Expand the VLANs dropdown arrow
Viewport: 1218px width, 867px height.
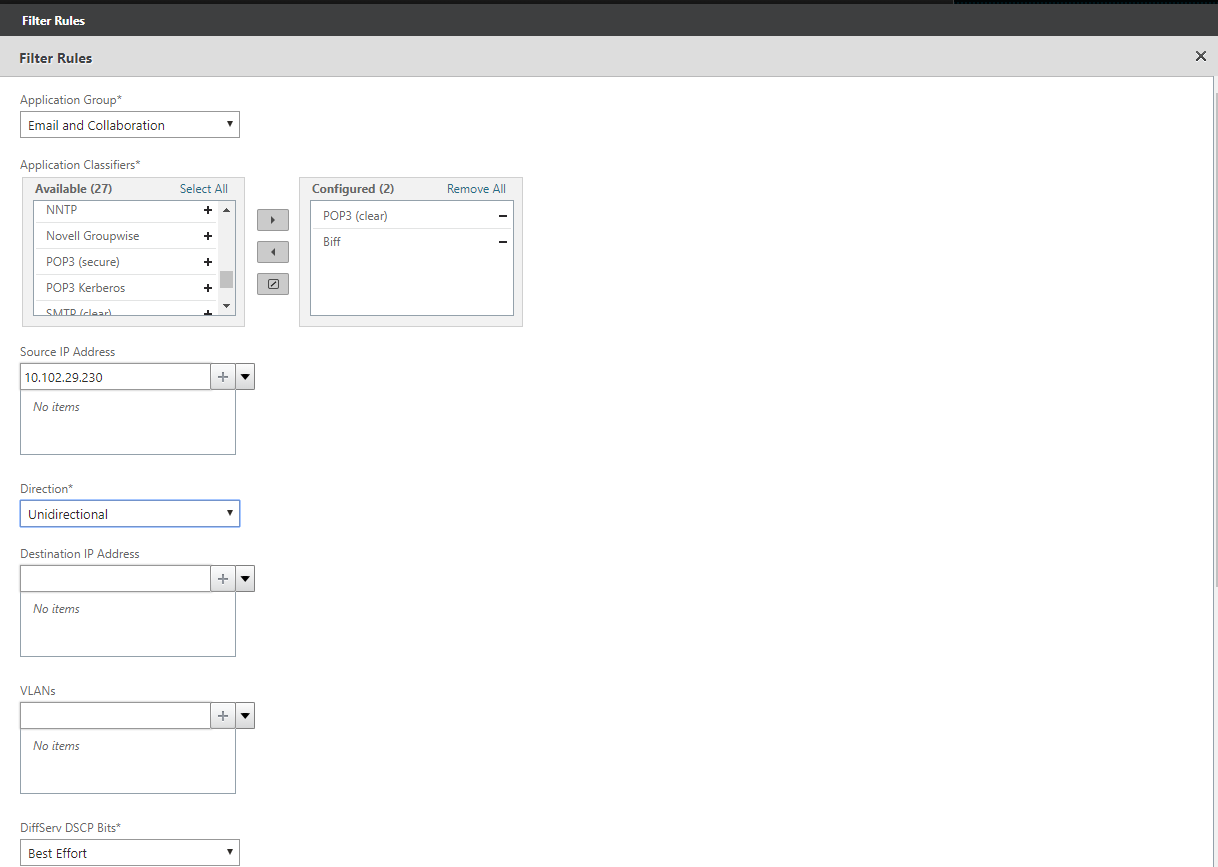click(x=245, y=716)
